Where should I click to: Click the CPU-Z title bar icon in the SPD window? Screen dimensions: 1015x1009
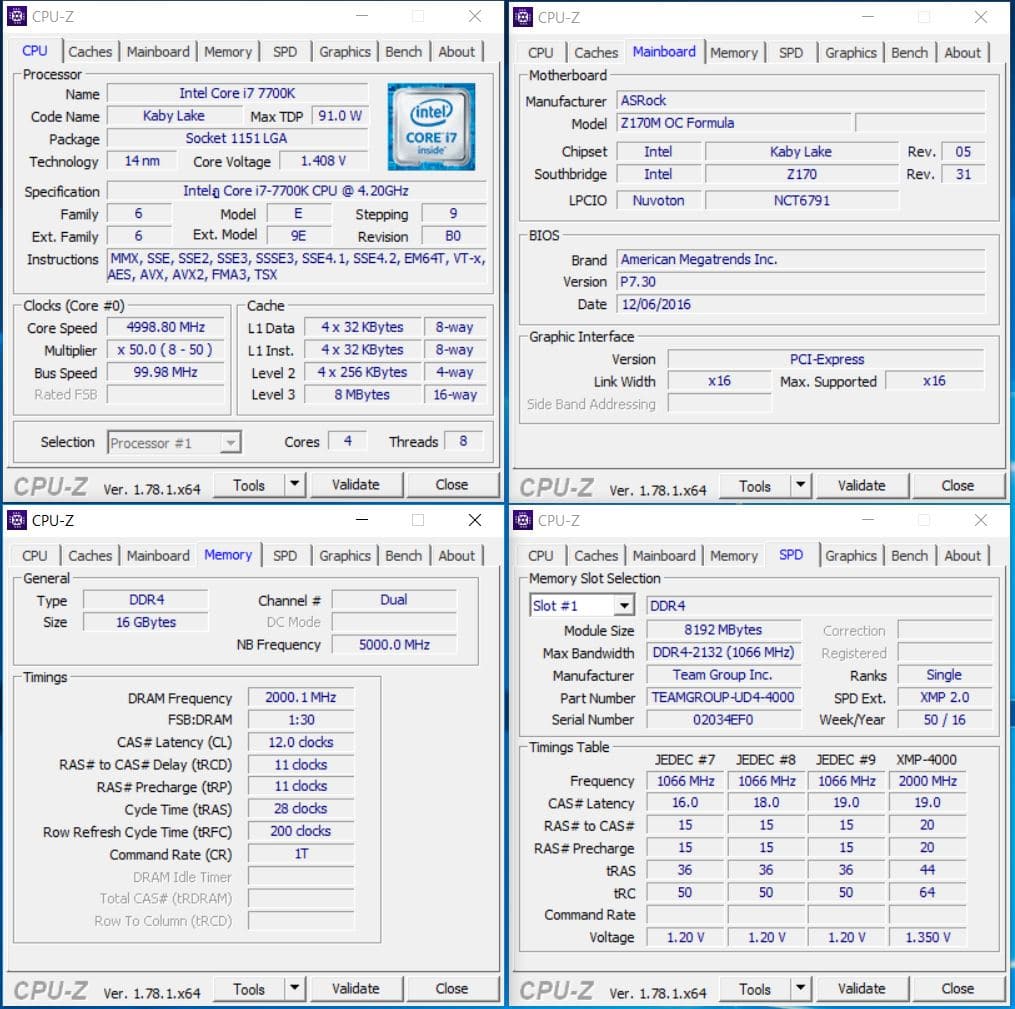[523, 520]
